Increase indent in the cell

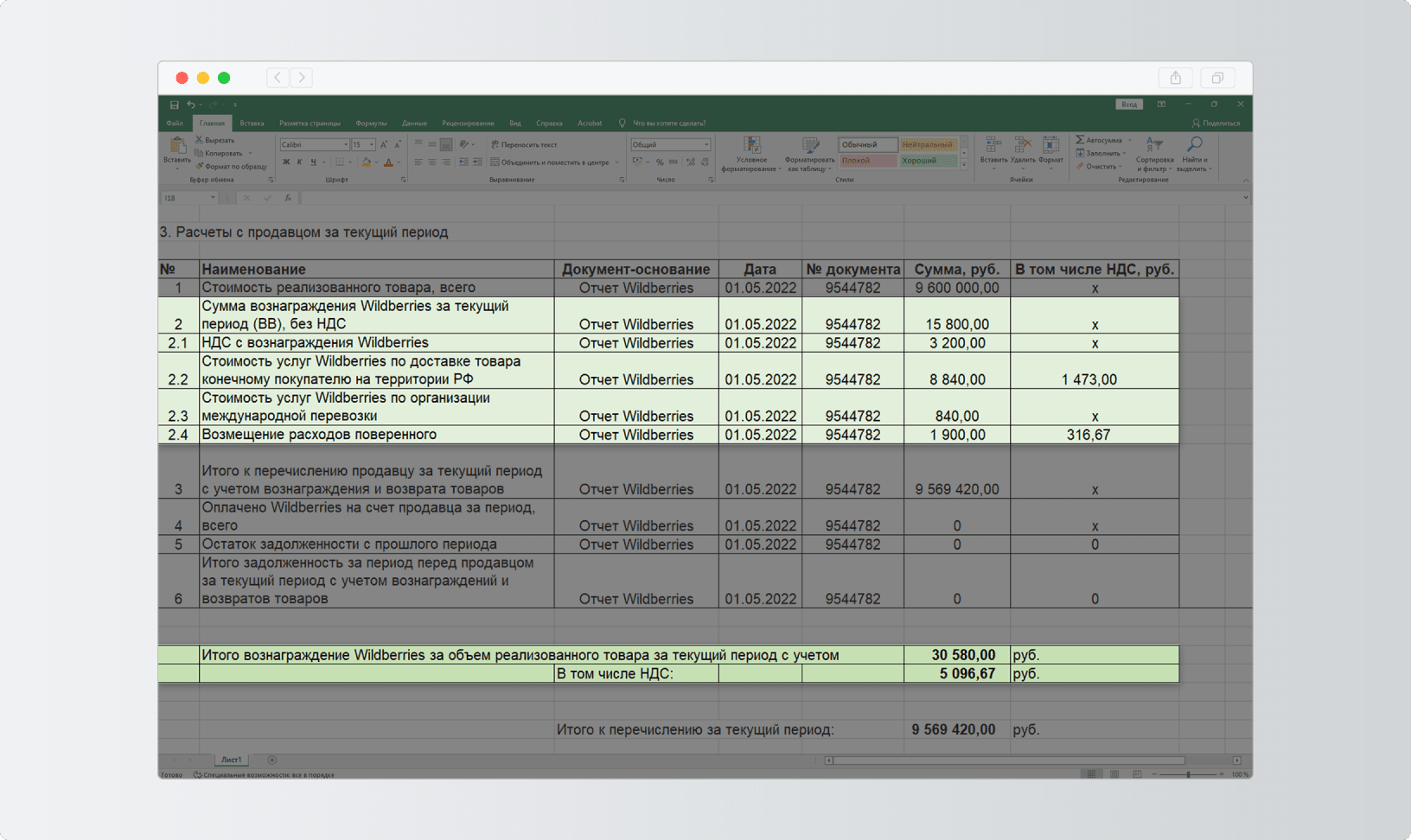(x=477, y=162)
